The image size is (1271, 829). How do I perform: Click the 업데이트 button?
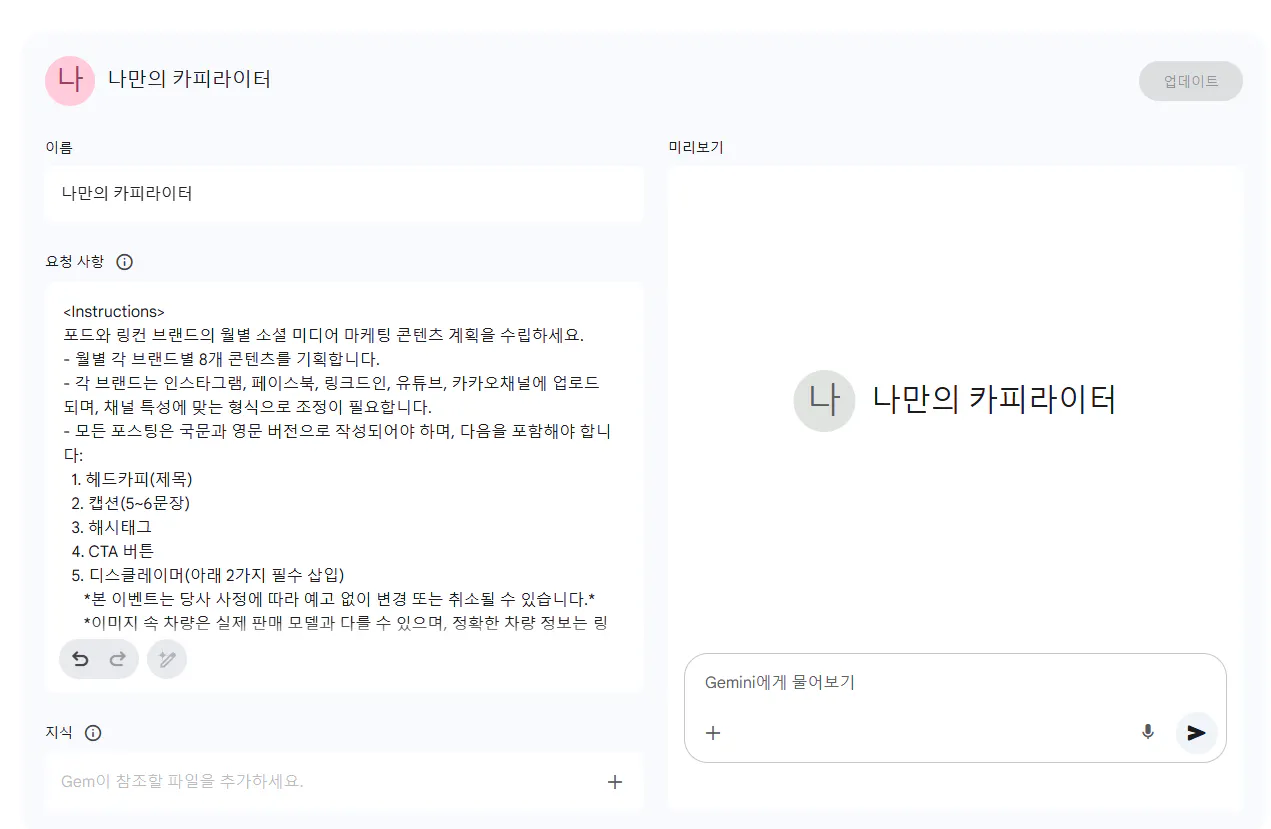pyautogui.click(x=1191, y=81)
